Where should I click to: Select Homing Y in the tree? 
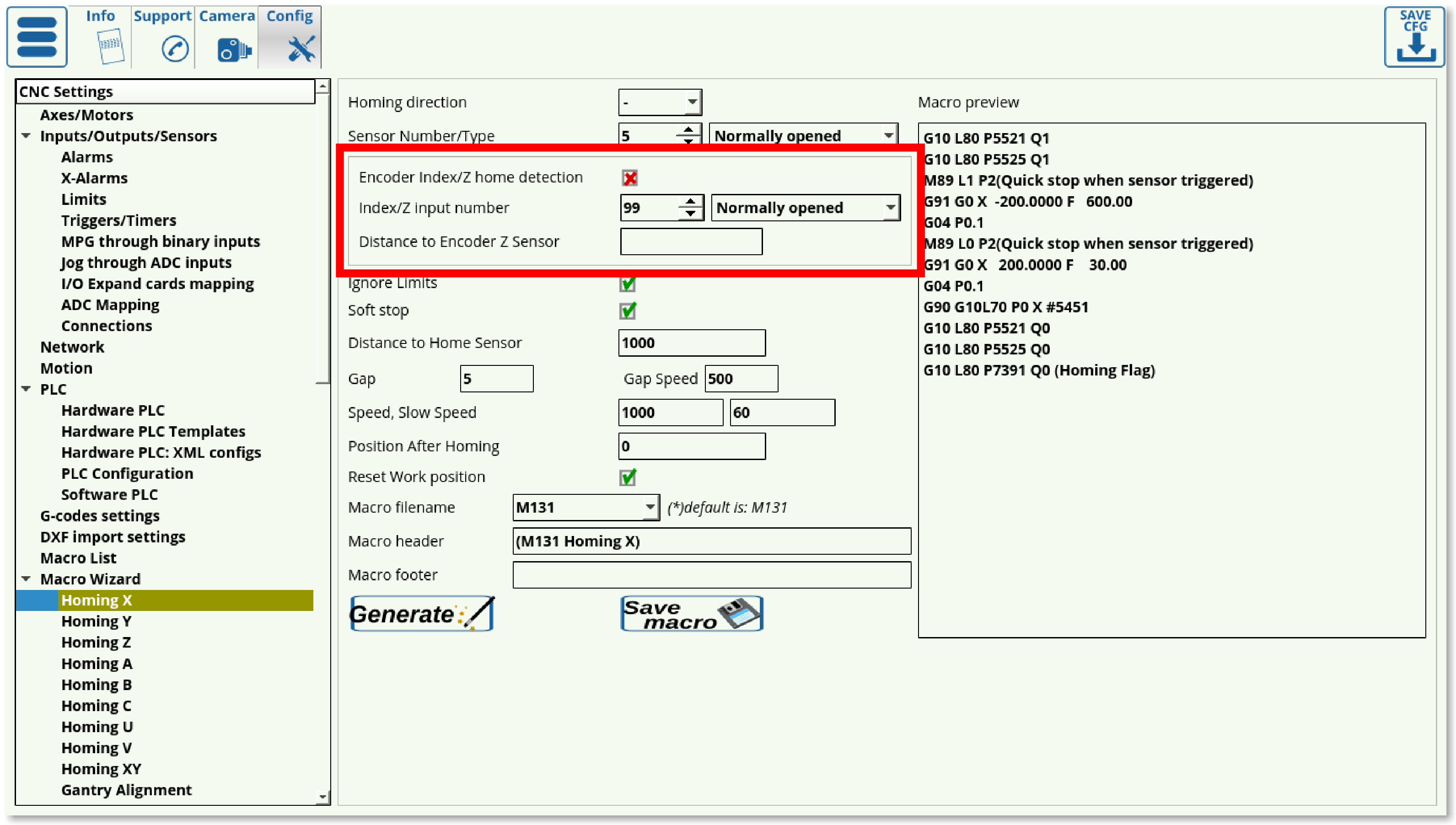[x=97, y=621]
